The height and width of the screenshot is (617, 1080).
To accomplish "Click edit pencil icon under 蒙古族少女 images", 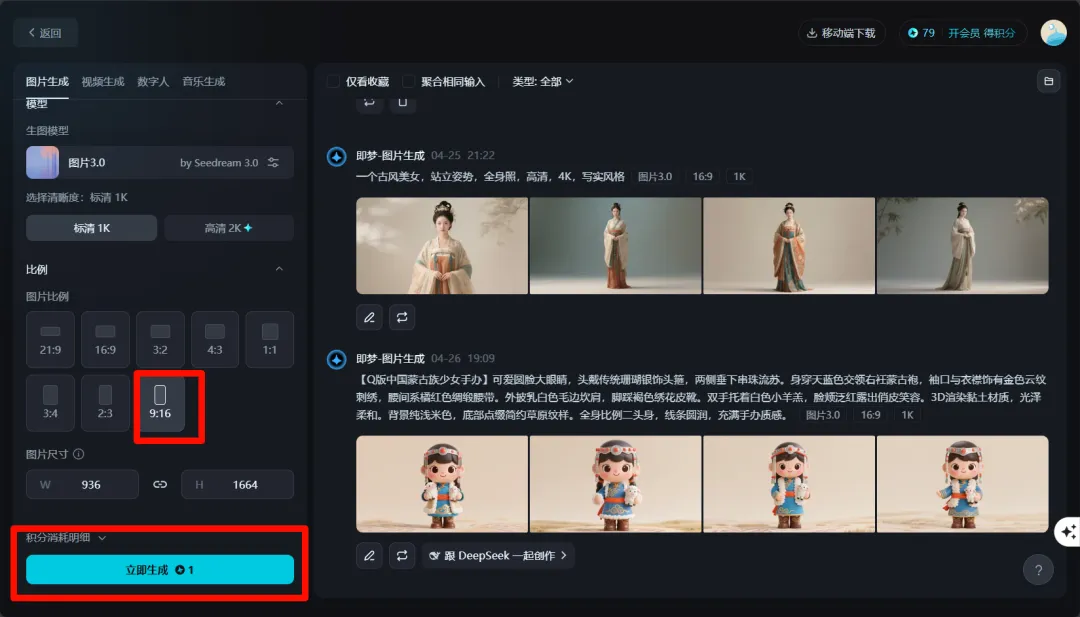I will pyautogui.click(x=369, y=556).
